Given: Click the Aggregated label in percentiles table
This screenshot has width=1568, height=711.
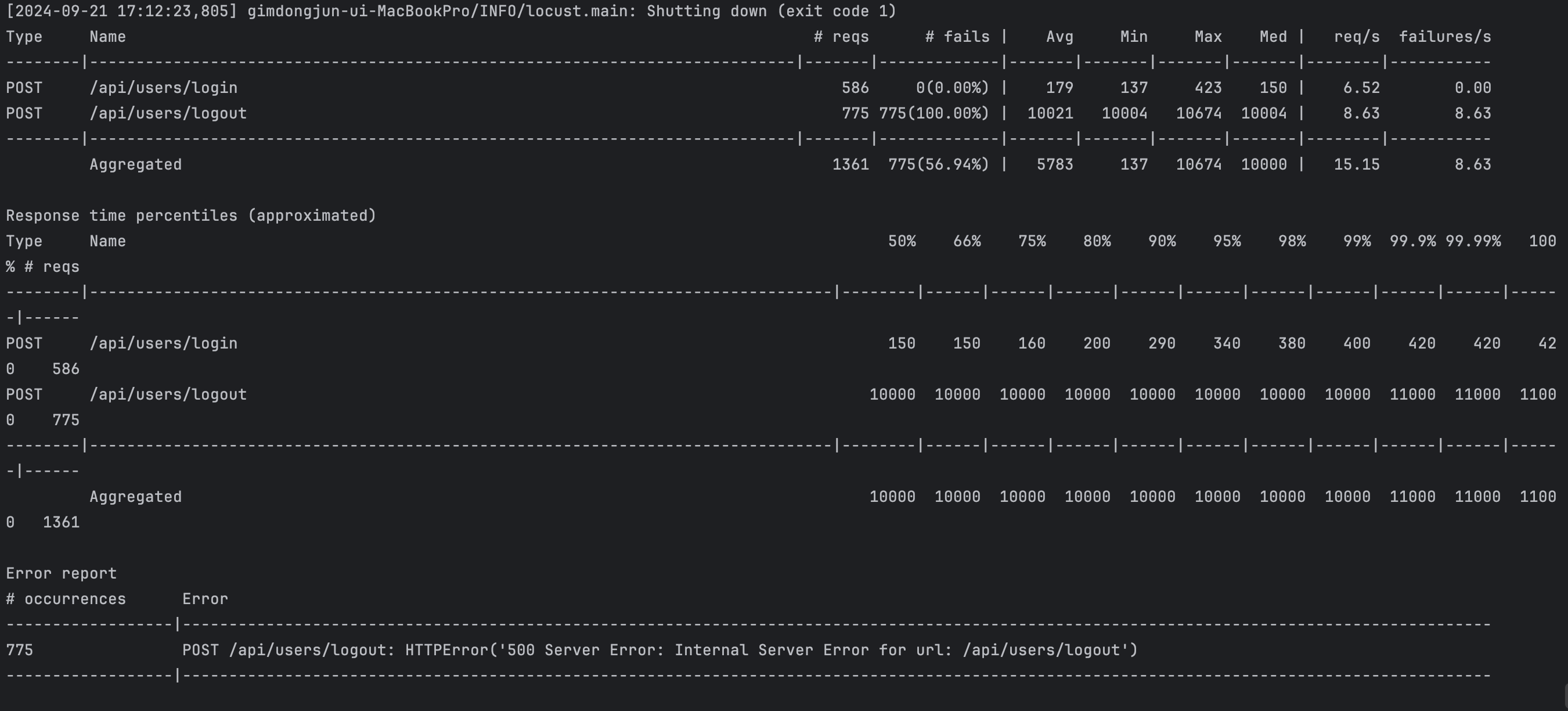Looking at the screenshot, I should point(135,497).
